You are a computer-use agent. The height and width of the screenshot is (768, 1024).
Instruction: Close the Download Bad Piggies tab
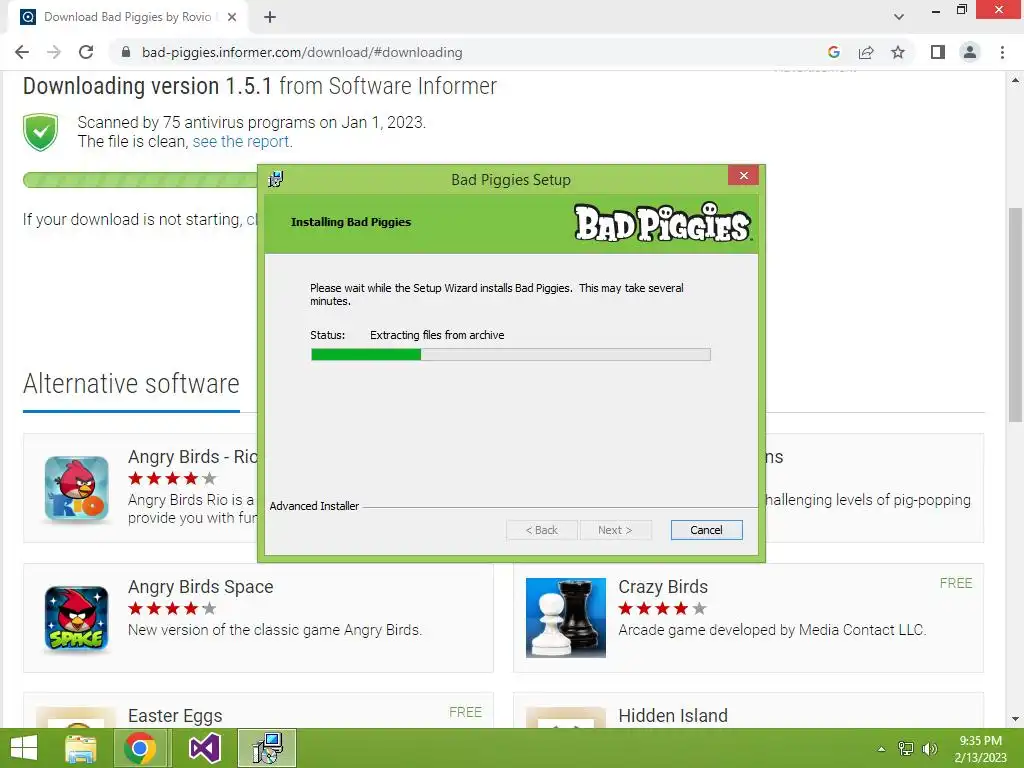pos(232,17)
